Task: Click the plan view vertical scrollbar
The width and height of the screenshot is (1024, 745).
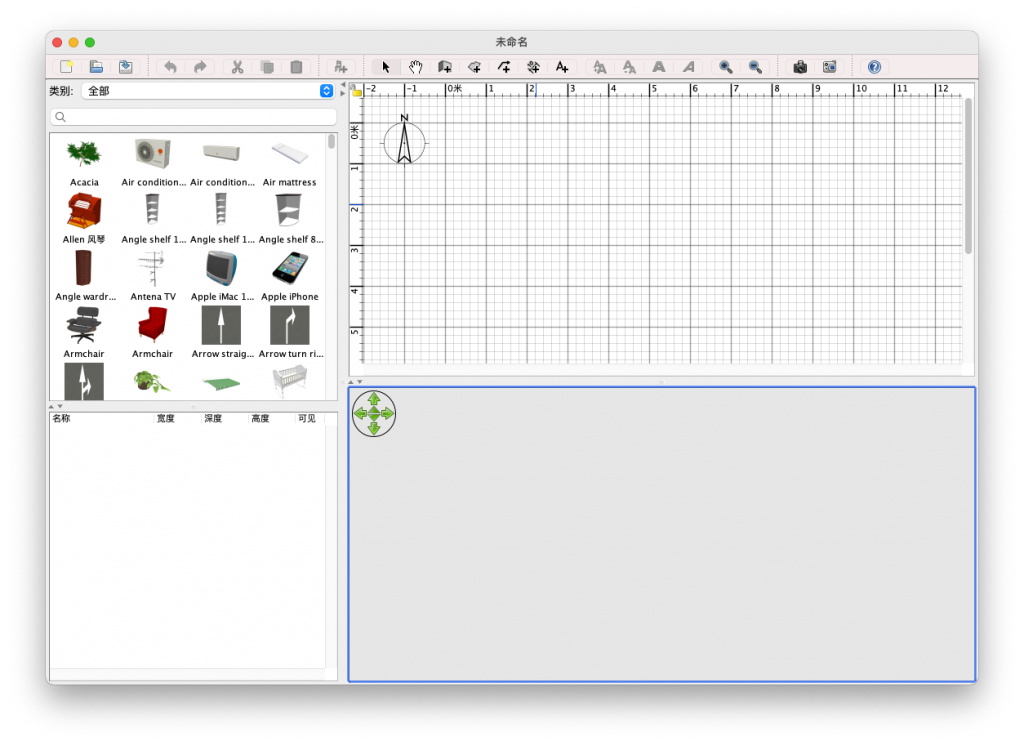Action: point(968,175)
